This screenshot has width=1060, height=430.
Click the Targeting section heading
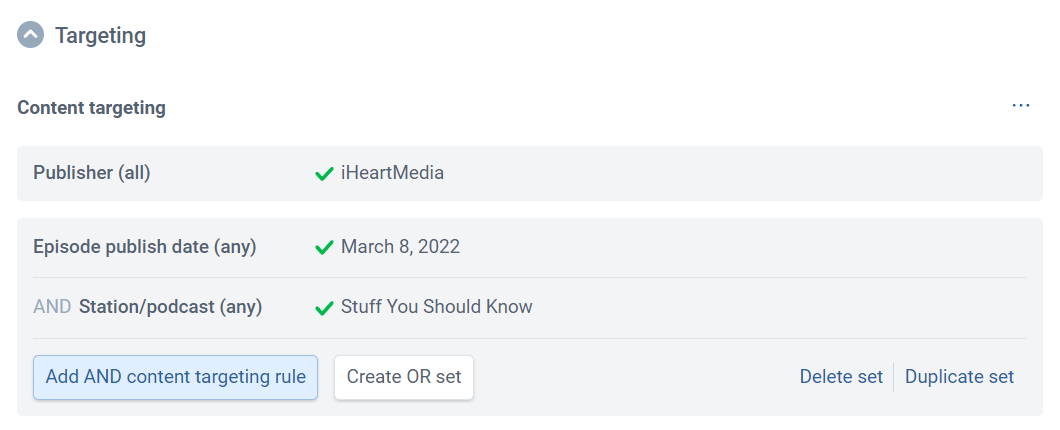(100, 35)
